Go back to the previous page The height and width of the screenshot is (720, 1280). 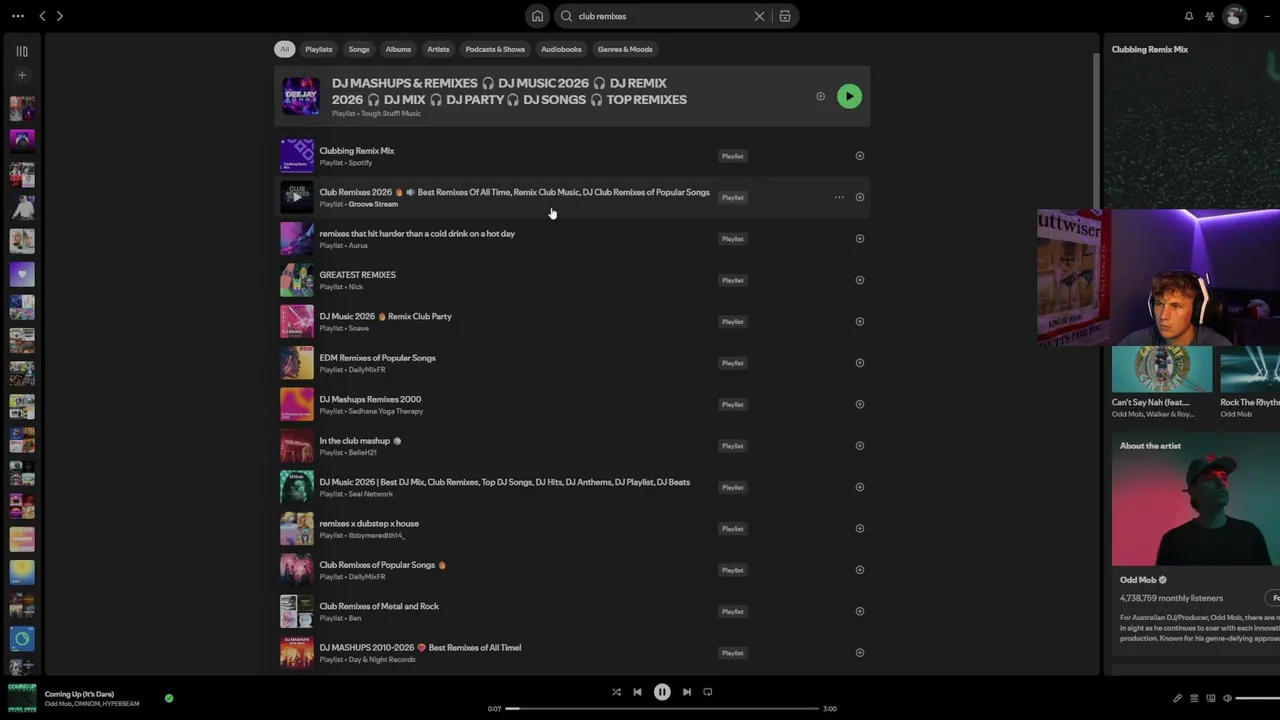click(42, 16)
